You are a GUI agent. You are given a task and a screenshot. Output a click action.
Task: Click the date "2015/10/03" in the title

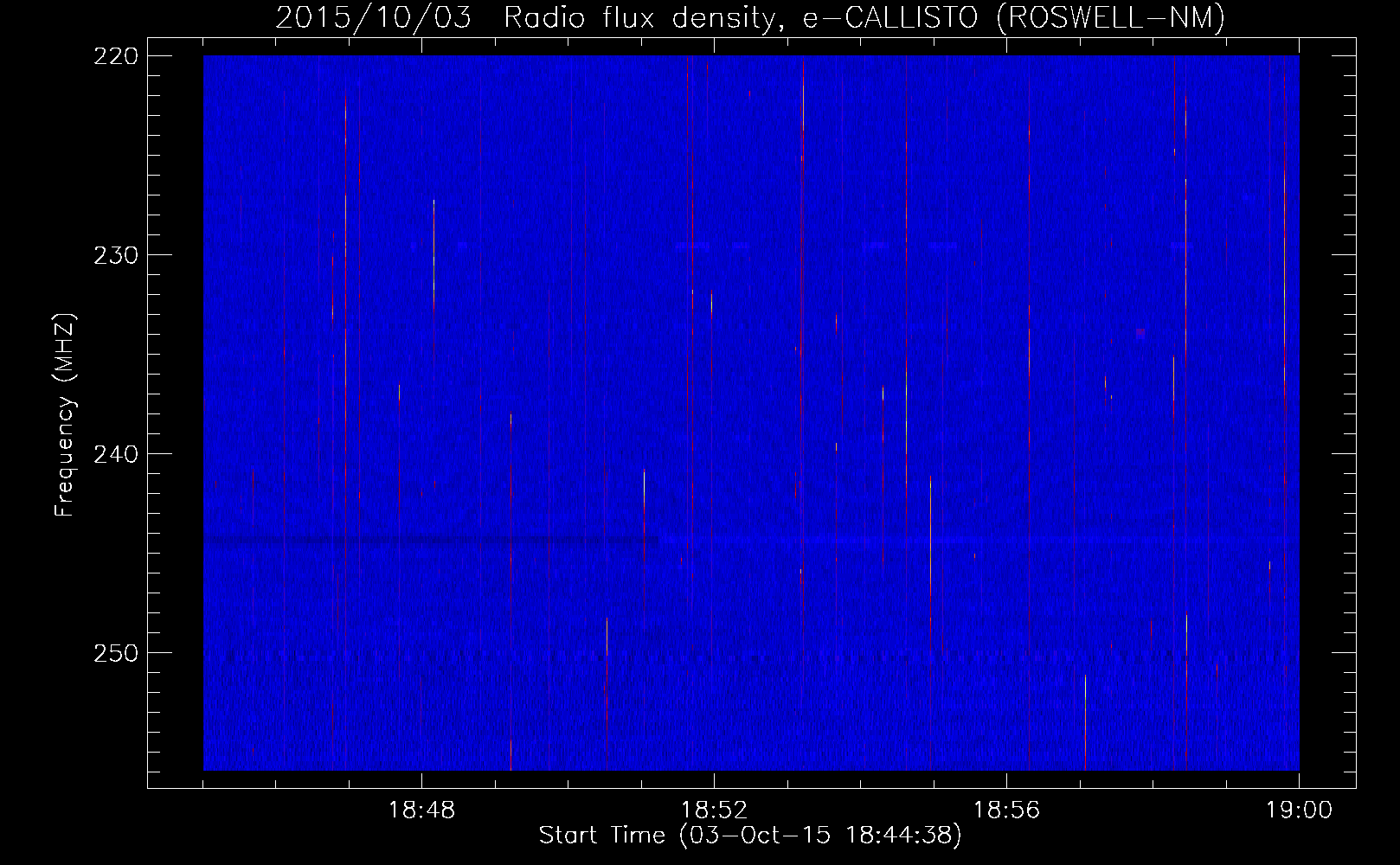click(374, 17)
